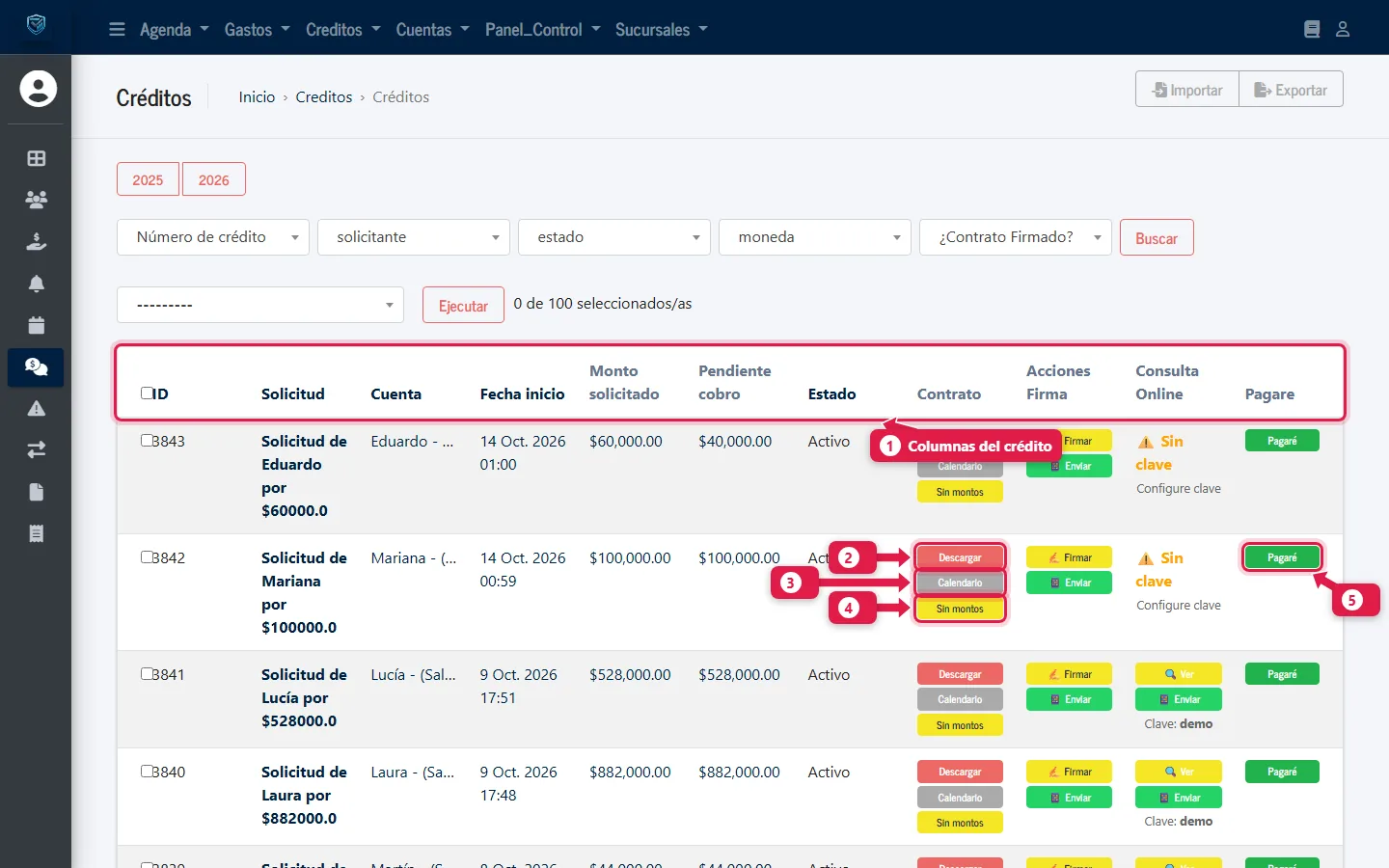Click Descargar for credit 3842
The image size is (1389, 868).
tap(960, 557)
